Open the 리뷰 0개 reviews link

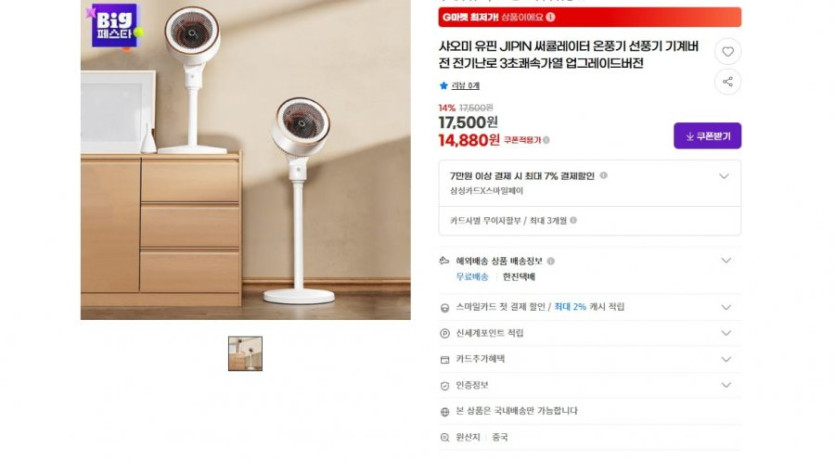[x=465, y=85]
